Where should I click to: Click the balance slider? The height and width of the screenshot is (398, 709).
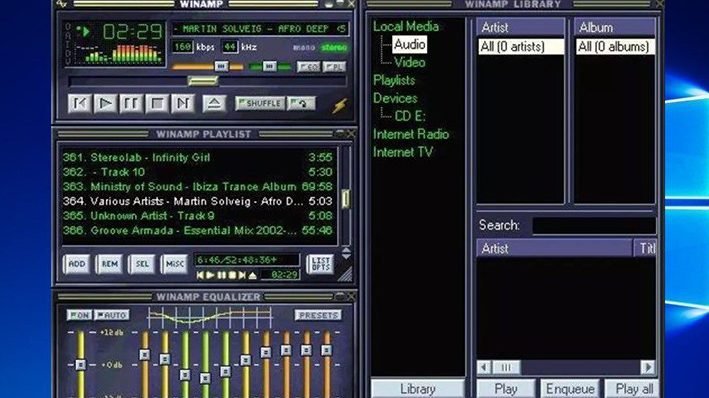[x=271, y=67]
